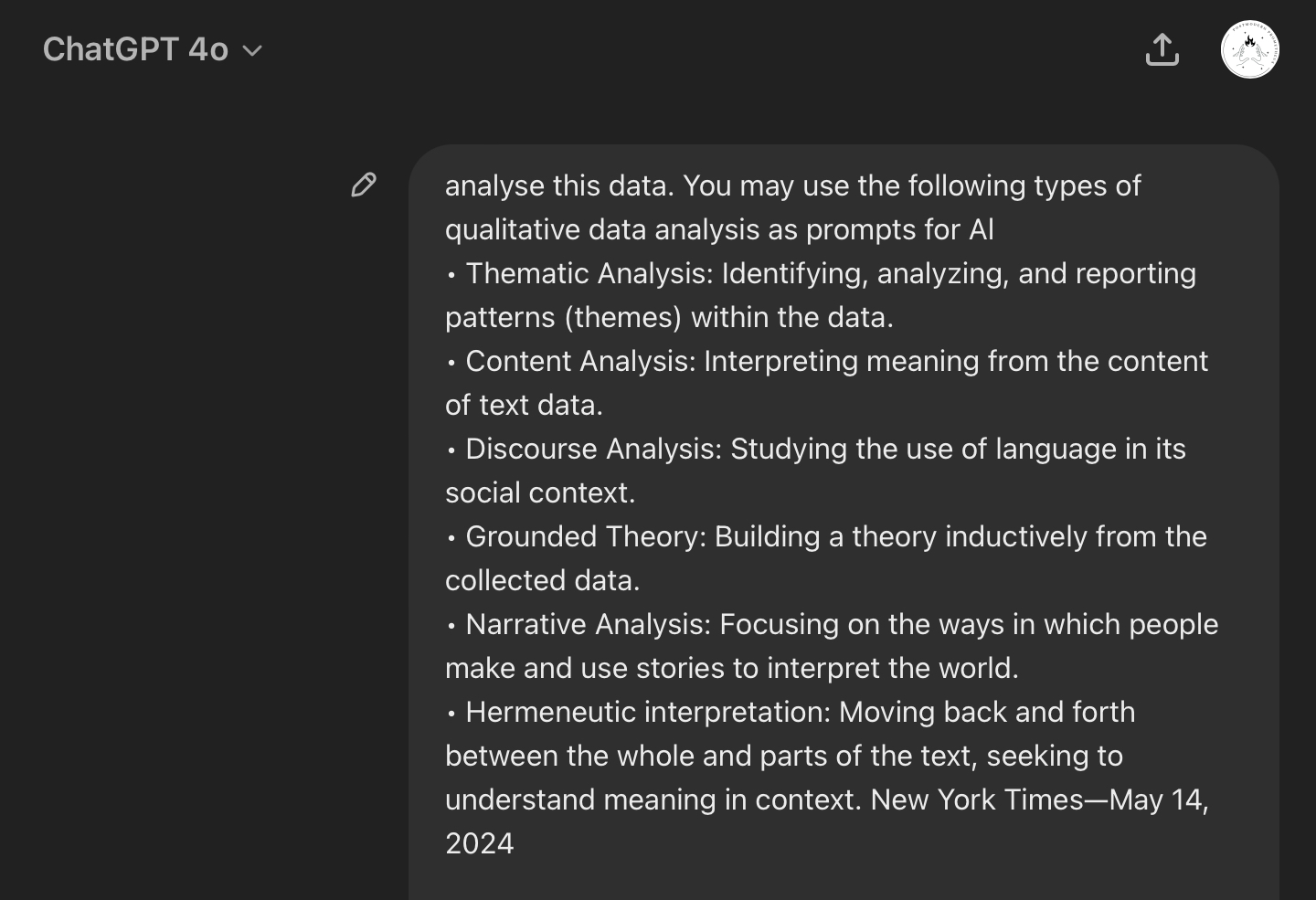The image size is (1316, 900).
Task: Click the share conversation upload icon
Action: tap(1162, 49)
